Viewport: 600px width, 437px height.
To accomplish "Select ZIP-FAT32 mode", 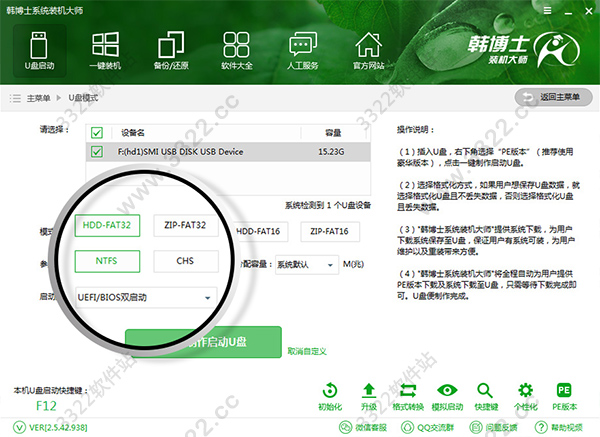I will 186,225.
